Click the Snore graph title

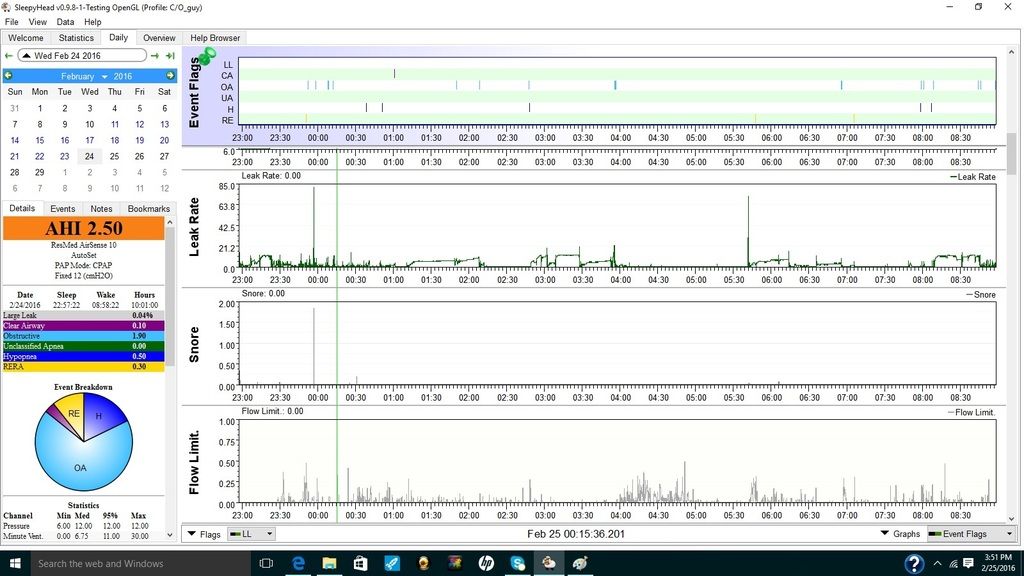(x=193, y=344)
